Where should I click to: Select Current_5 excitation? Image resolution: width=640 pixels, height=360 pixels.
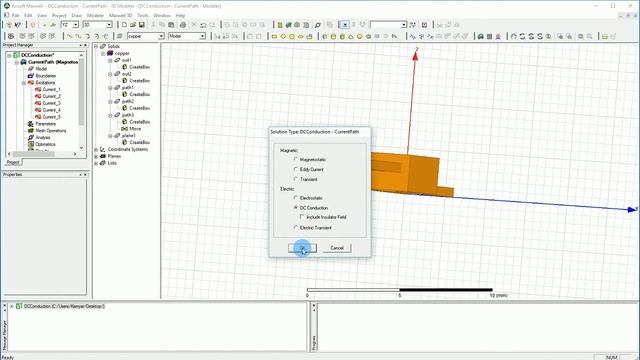tap(51, 117)
